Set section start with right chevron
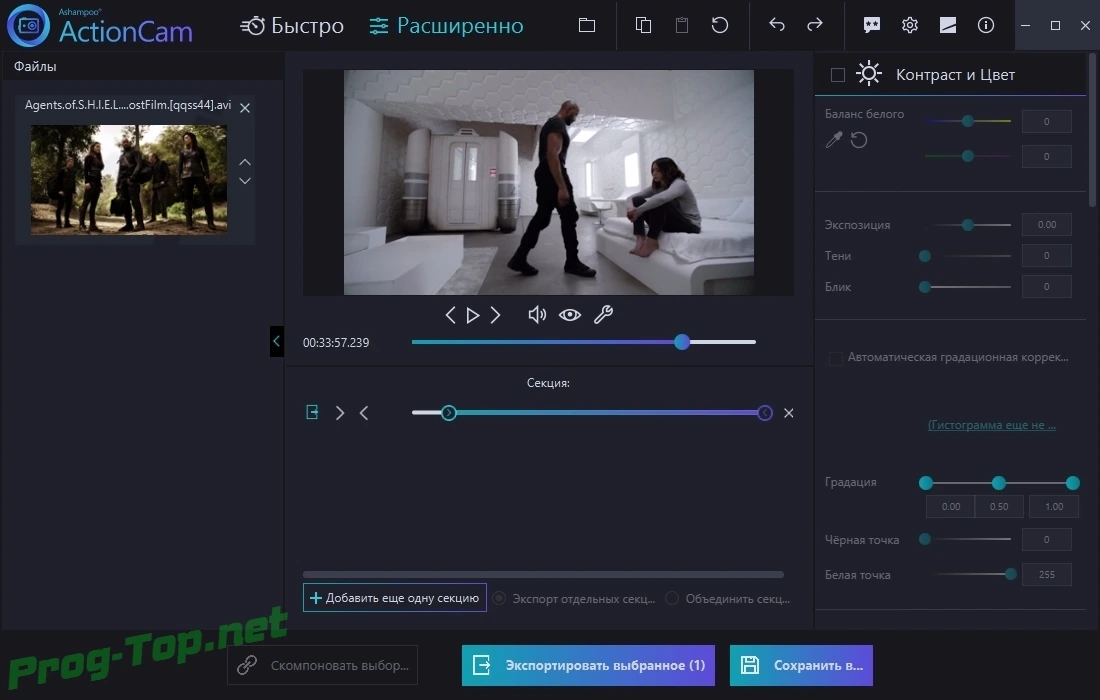1100x700 pixels. coord(340,412)
